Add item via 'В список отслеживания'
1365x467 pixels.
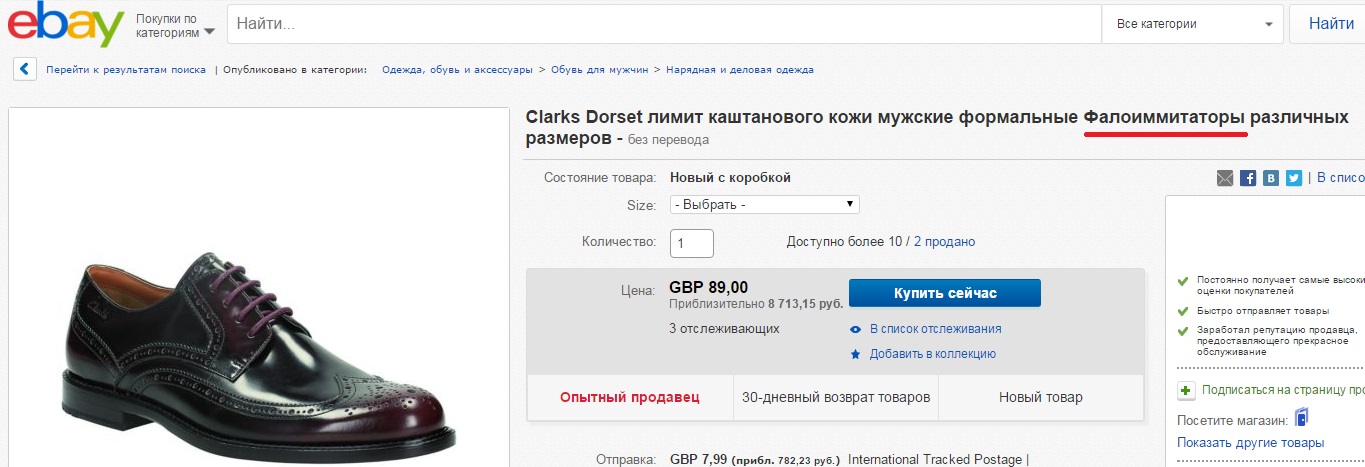pyautogui.click(x=934, y=329)
